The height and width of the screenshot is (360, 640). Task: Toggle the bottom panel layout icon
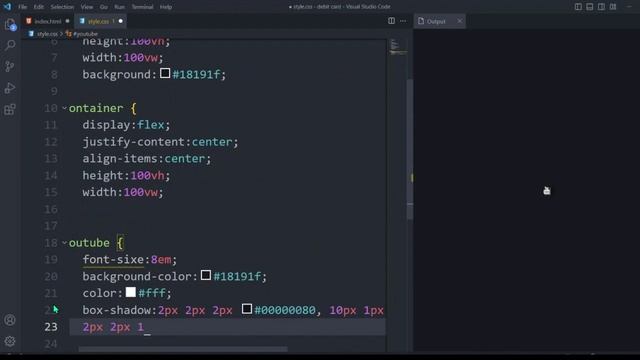point(590,7)
